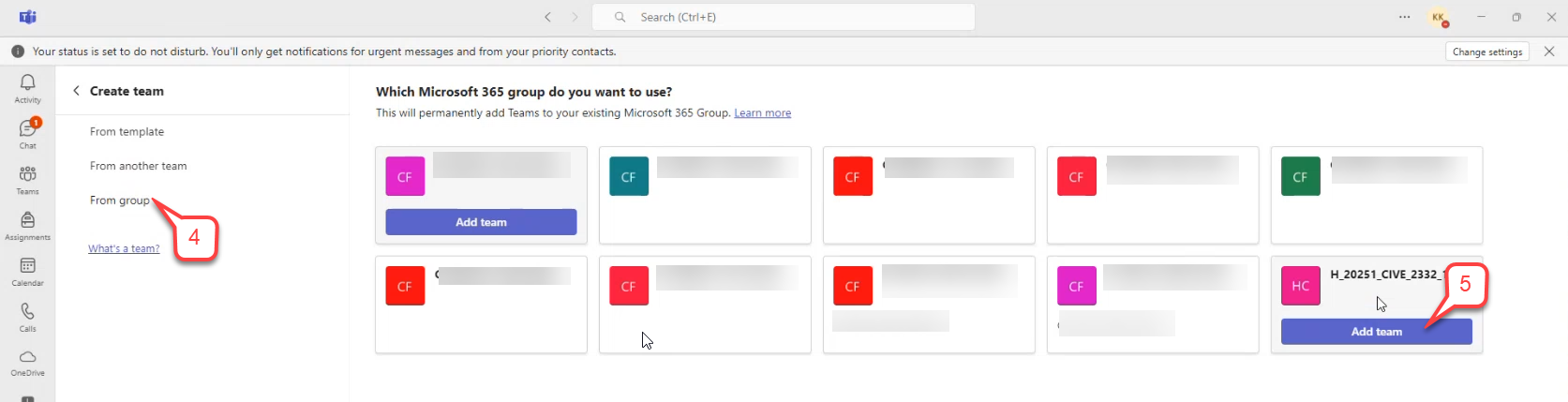1568x402 pixels.
Task: Click Add team on first group card
Action: (x=481, y=222)
